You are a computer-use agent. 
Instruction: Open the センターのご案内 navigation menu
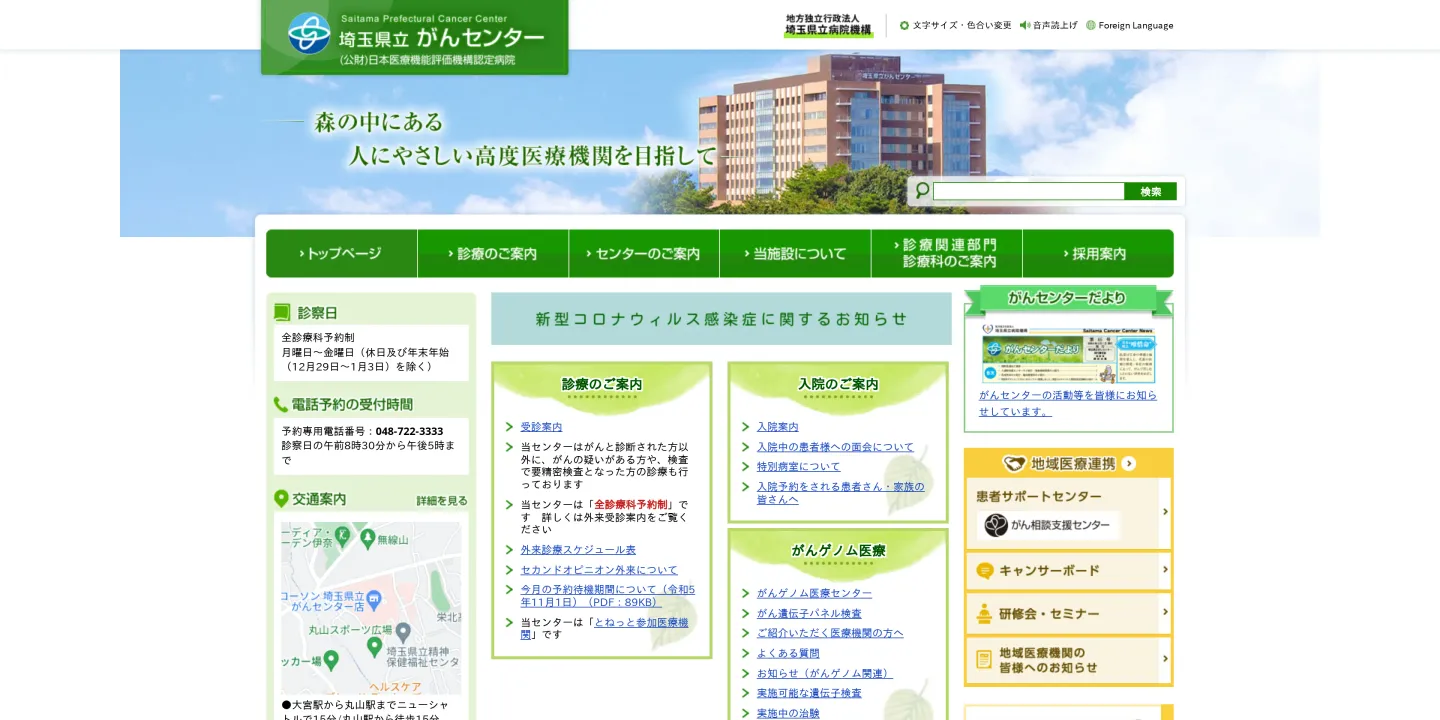click(x=644, y=254)
